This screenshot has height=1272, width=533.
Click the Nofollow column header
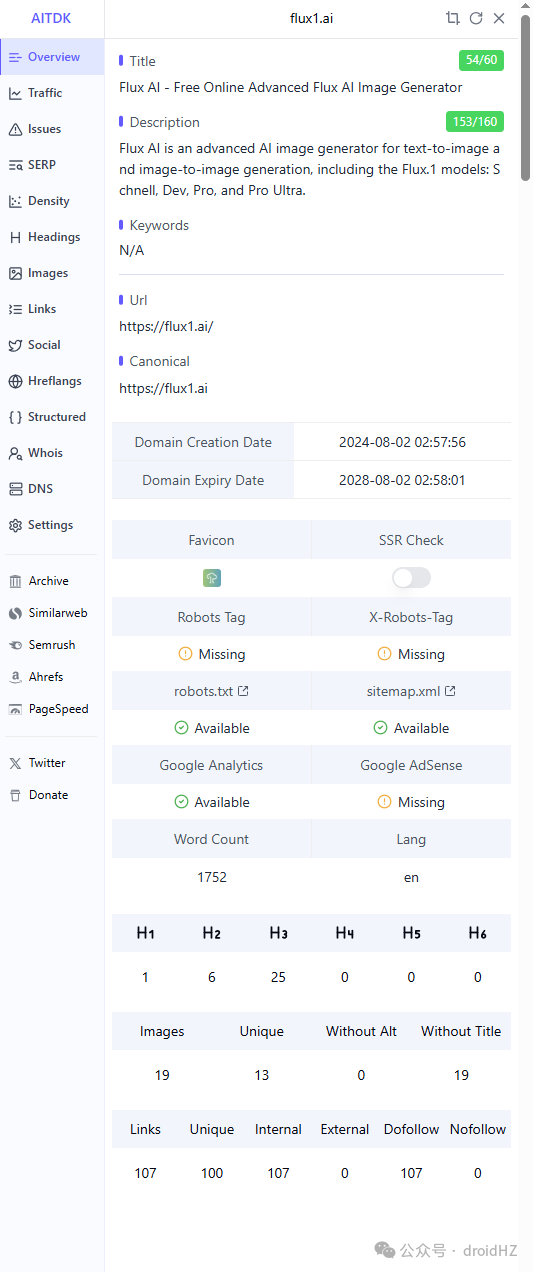click(478, 1129)
